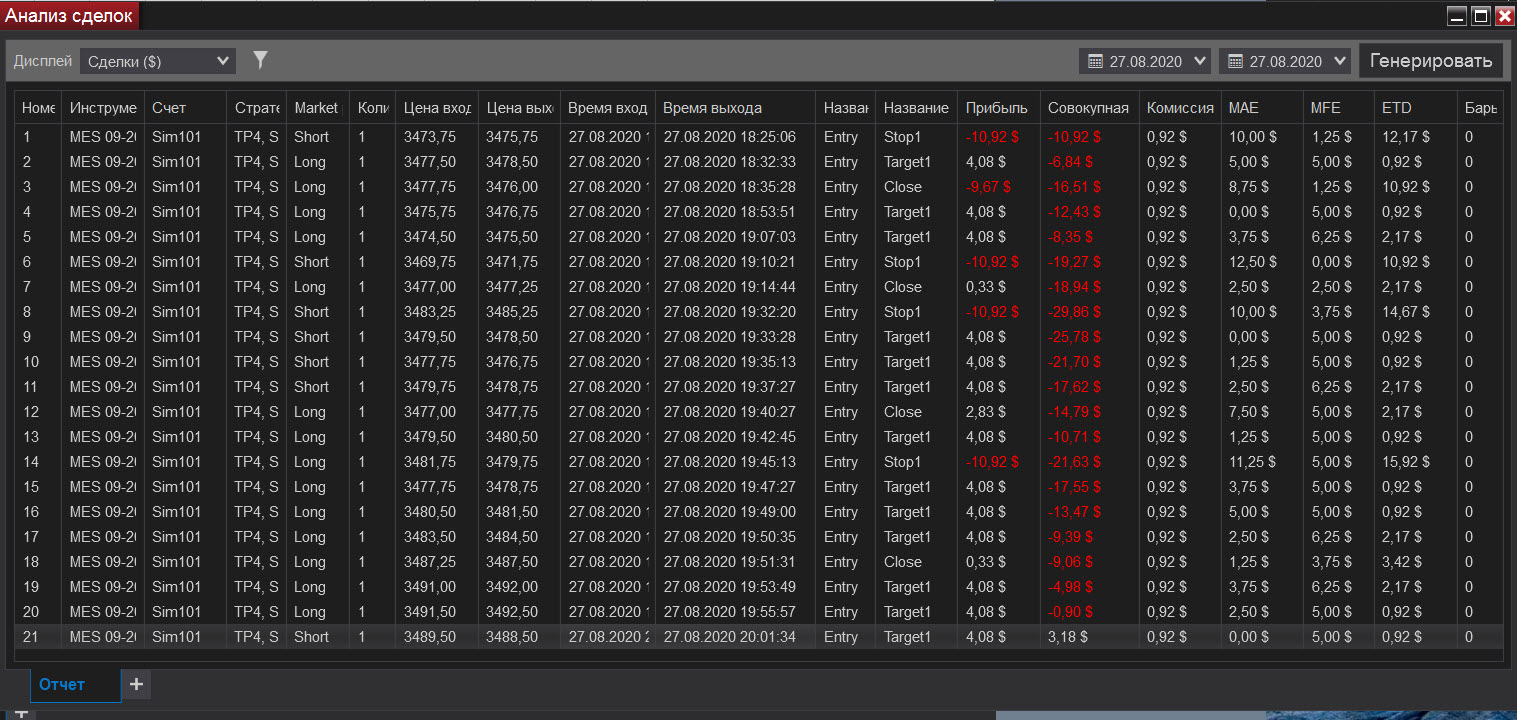Image resolution: width=1517 pixels, height=720 pixels.
Task: Sort by the ETD column header
Action: [1414, 108]
